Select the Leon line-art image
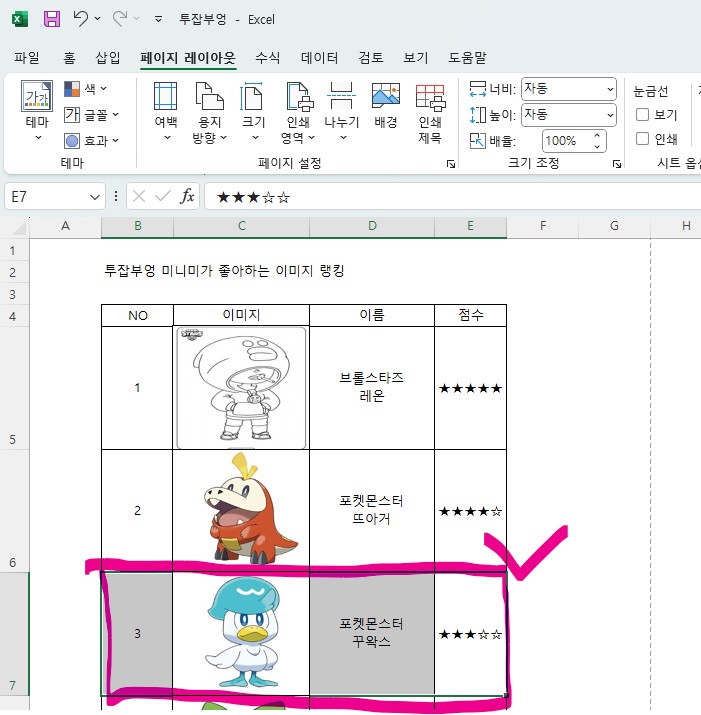This screenshot has height=715, width=701. click(x=241, y=388)
